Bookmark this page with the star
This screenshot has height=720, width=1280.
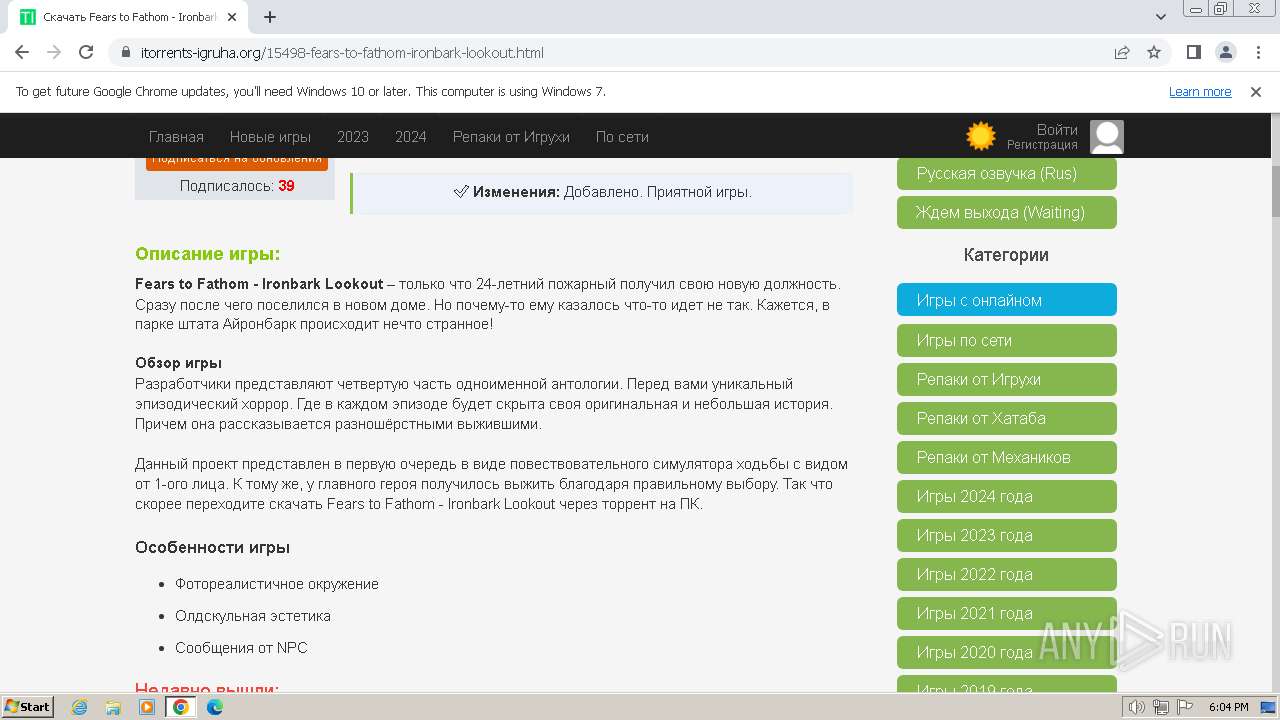pyautogui.click(x=1154, y=52)
